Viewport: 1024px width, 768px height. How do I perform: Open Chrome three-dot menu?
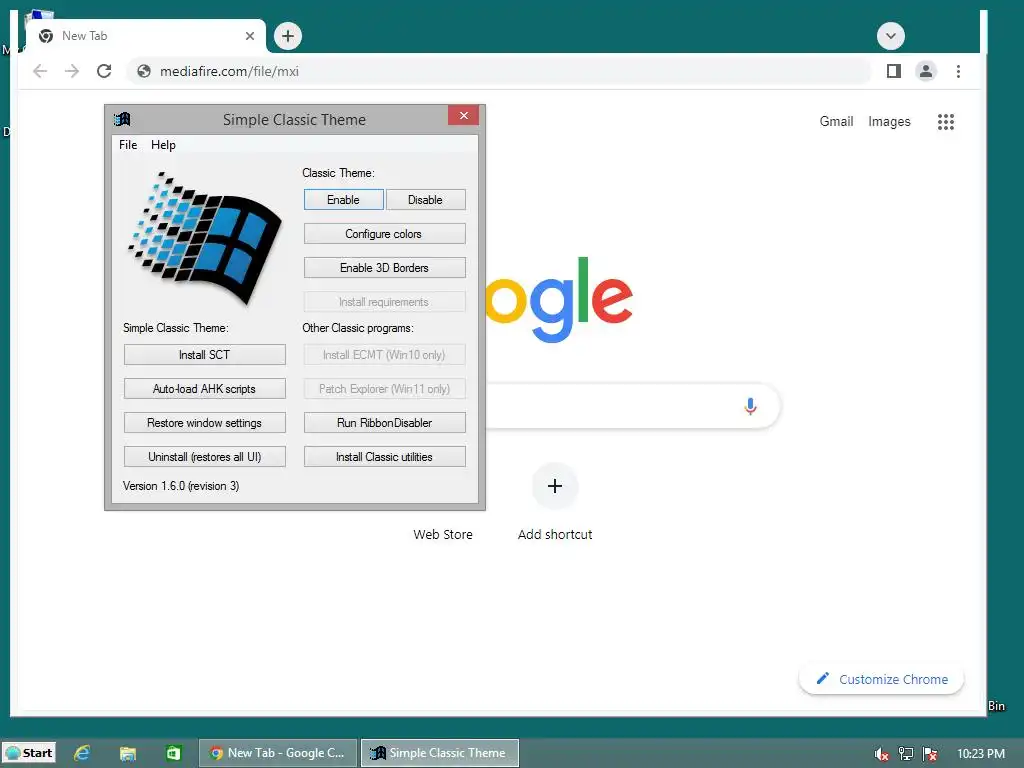pyautogui.click(x=958, y=71)
